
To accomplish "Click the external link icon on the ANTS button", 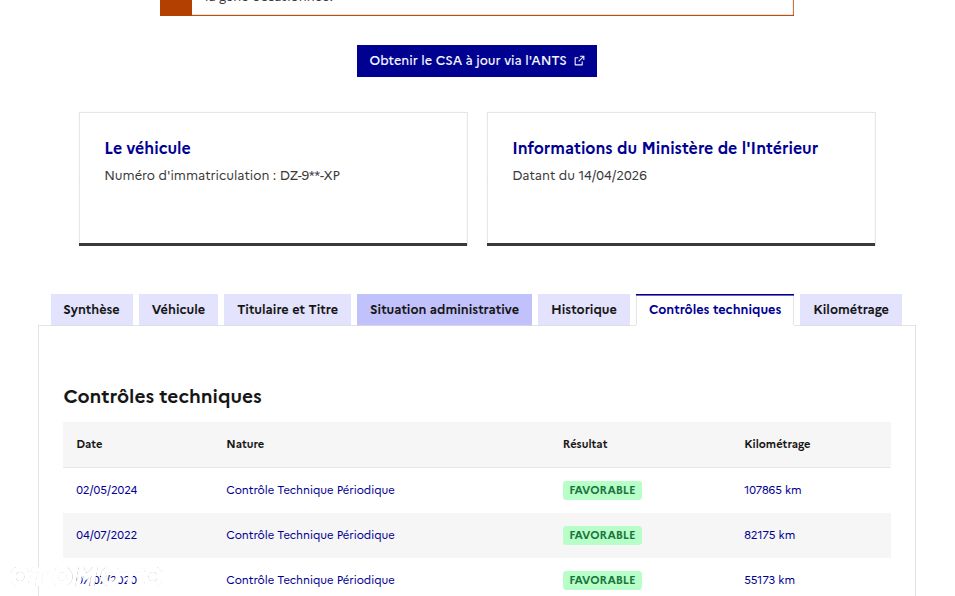I will click(579, 61).
